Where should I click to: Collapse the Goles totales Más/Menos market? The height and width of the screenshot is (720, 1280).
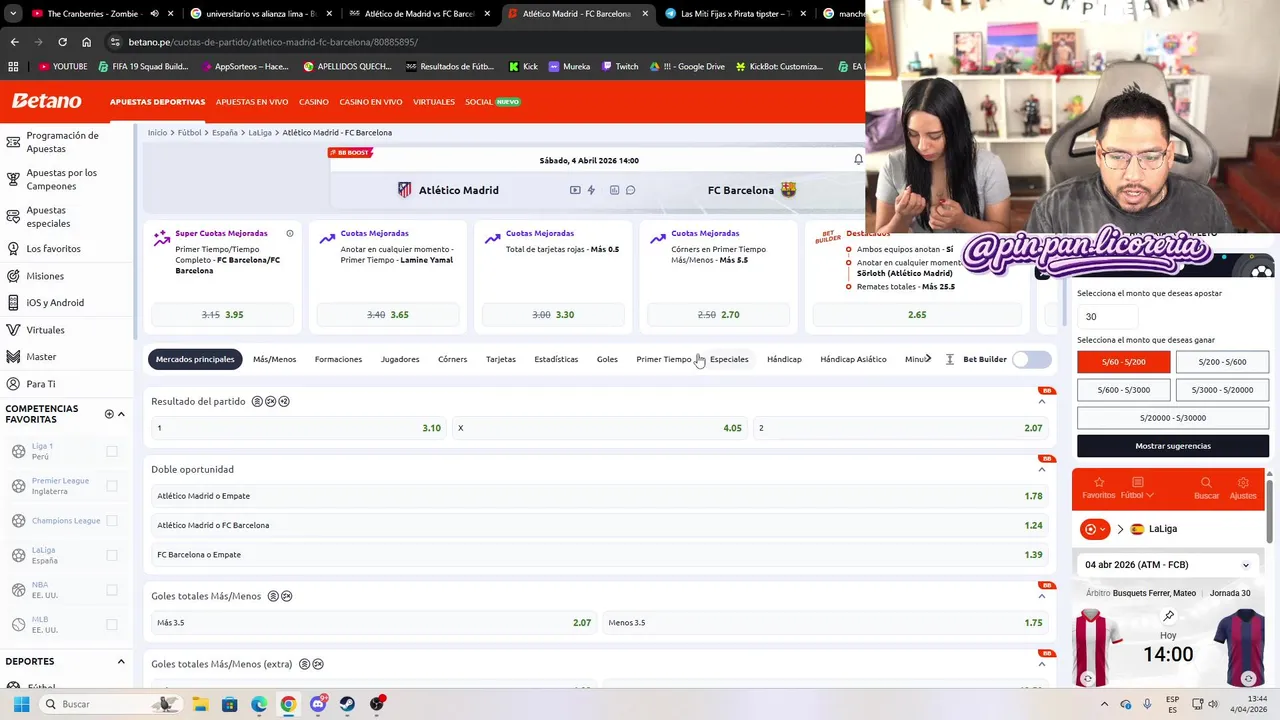click(x=1042, y=596)
